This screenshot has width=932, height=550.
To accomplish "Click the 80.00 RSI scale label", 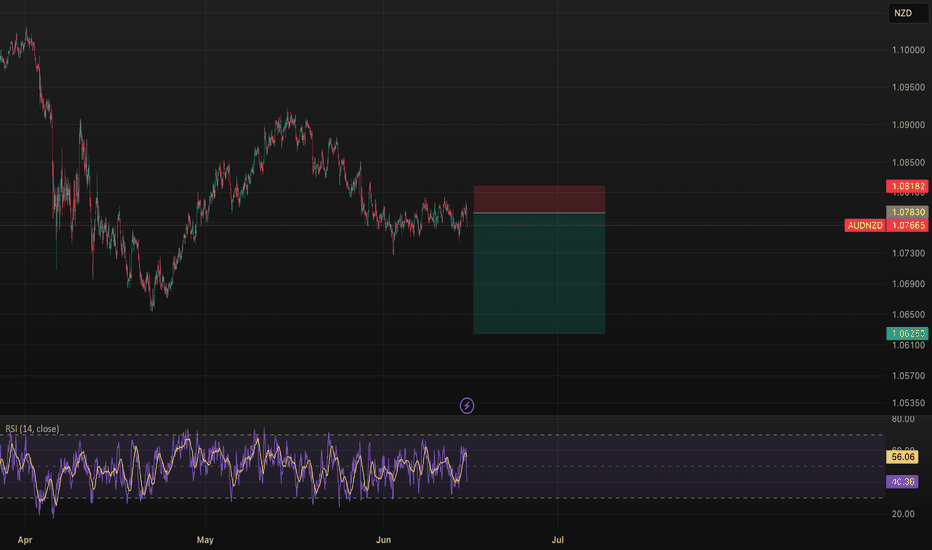I will point(903,419).
